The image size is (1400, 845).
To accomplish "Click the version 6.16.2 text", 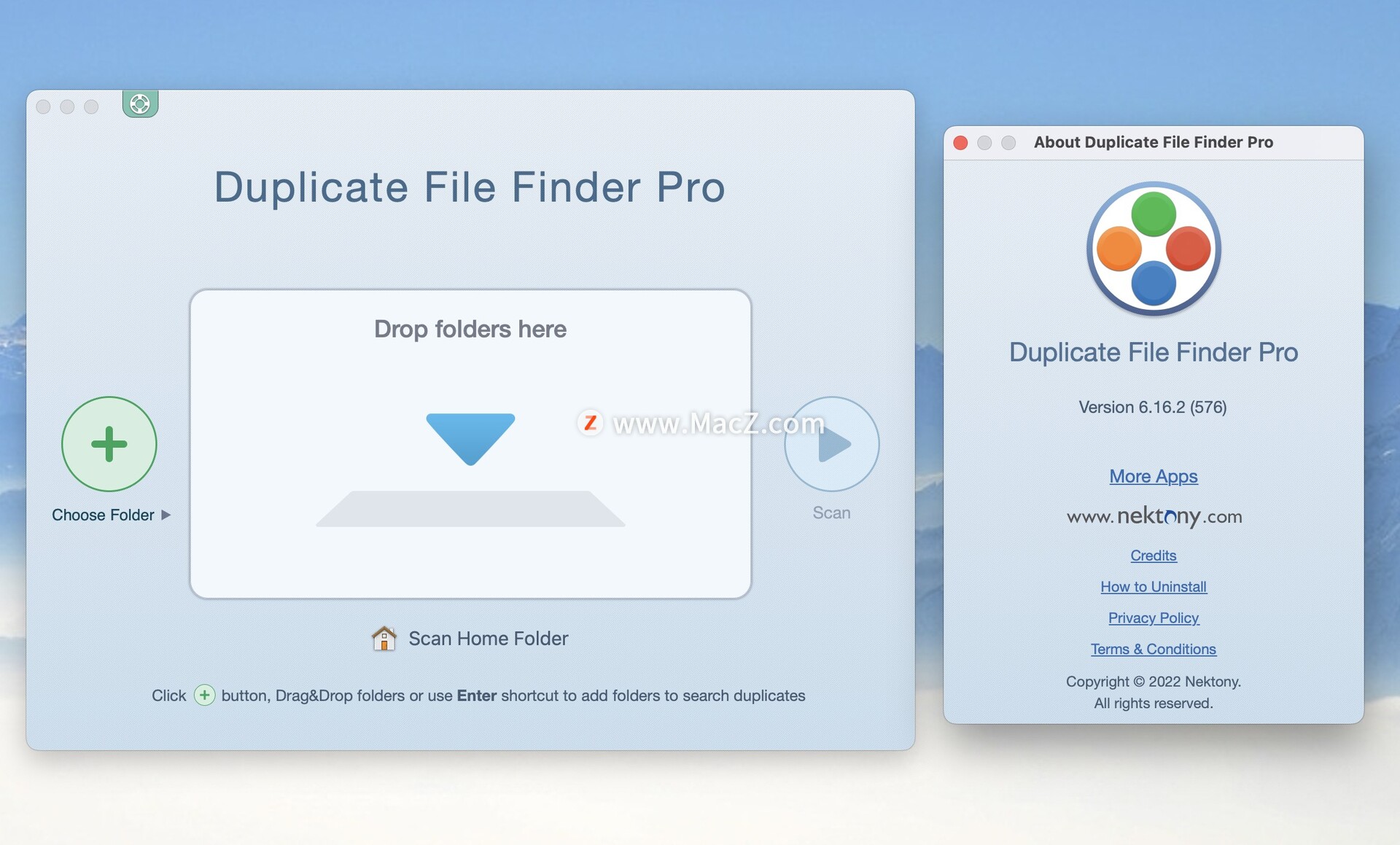I will pos(1152,407).
